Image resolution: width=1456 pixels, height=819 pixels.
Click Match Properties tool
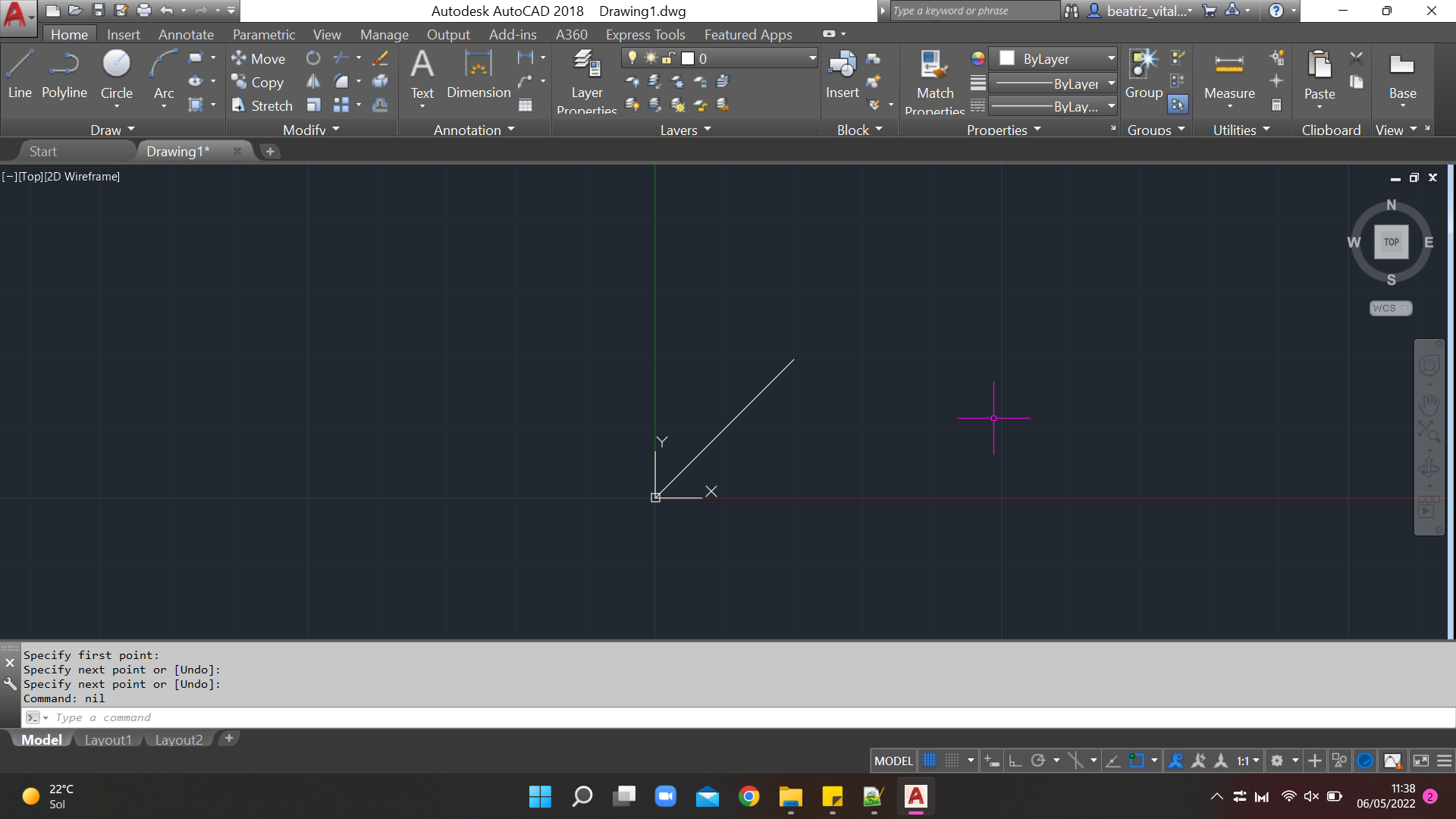click(x=935, y=80)
